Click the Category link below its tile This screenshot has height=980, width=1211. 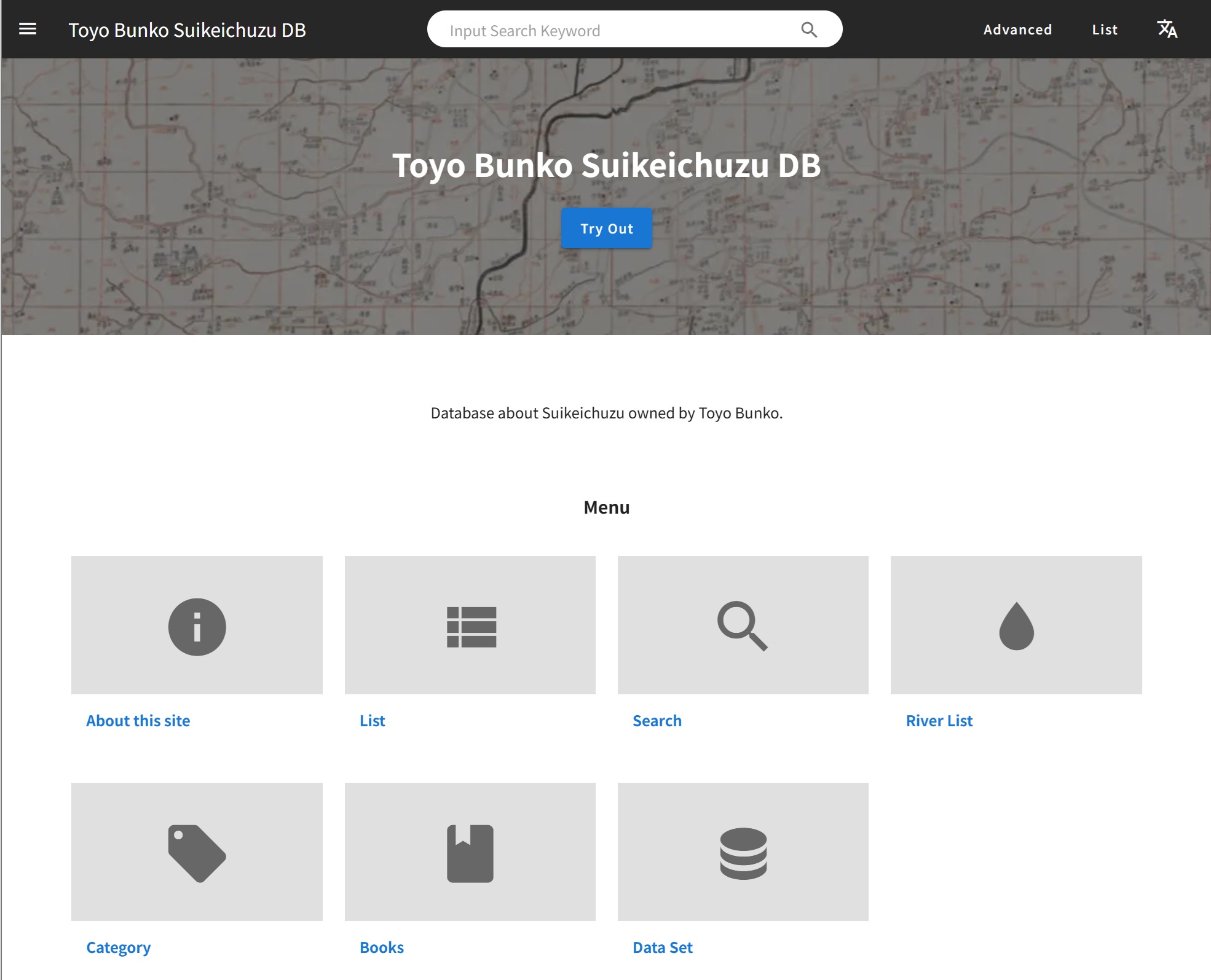118,947
